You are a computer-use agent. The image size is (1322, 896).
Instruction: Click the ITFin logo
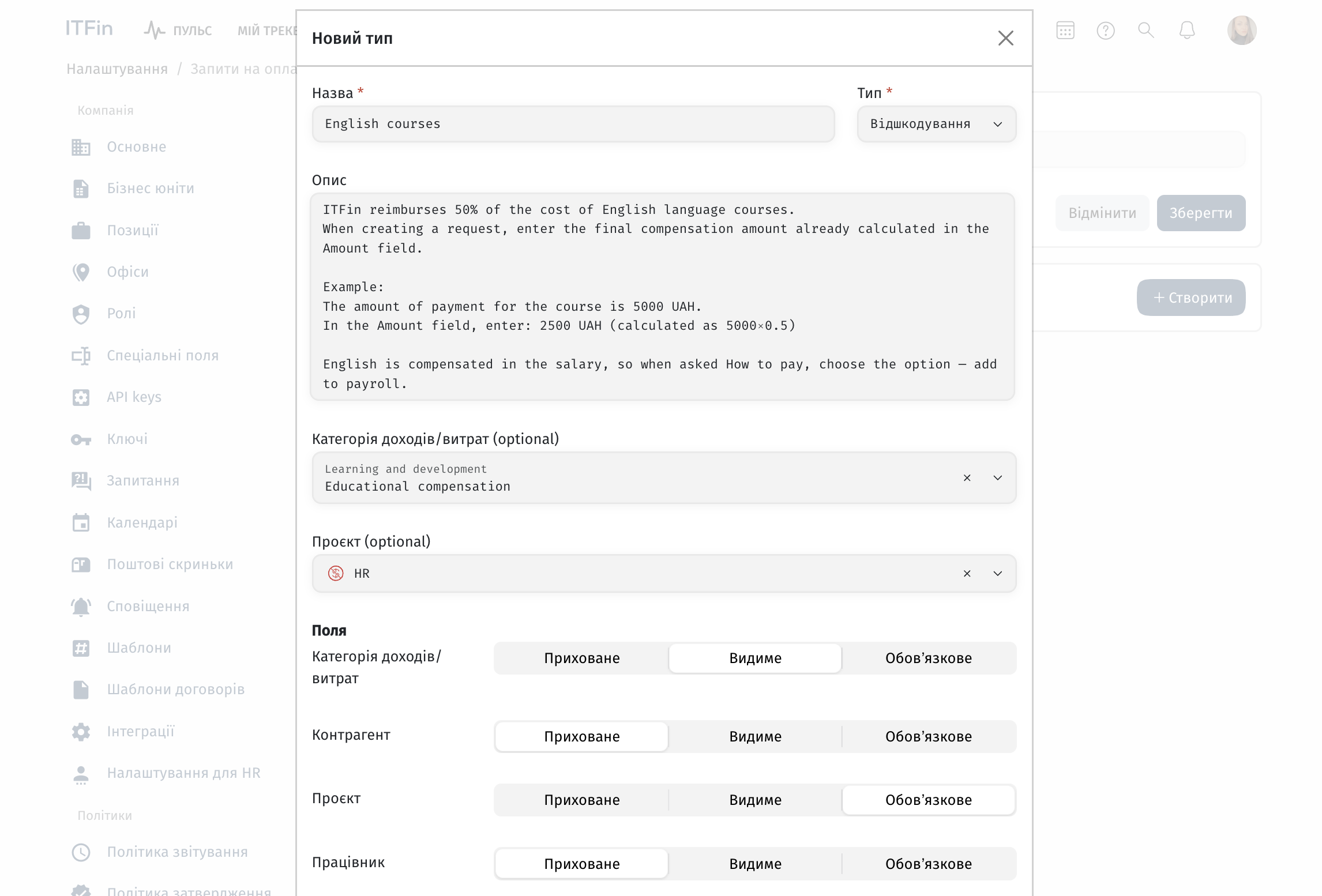coord(89,28)
